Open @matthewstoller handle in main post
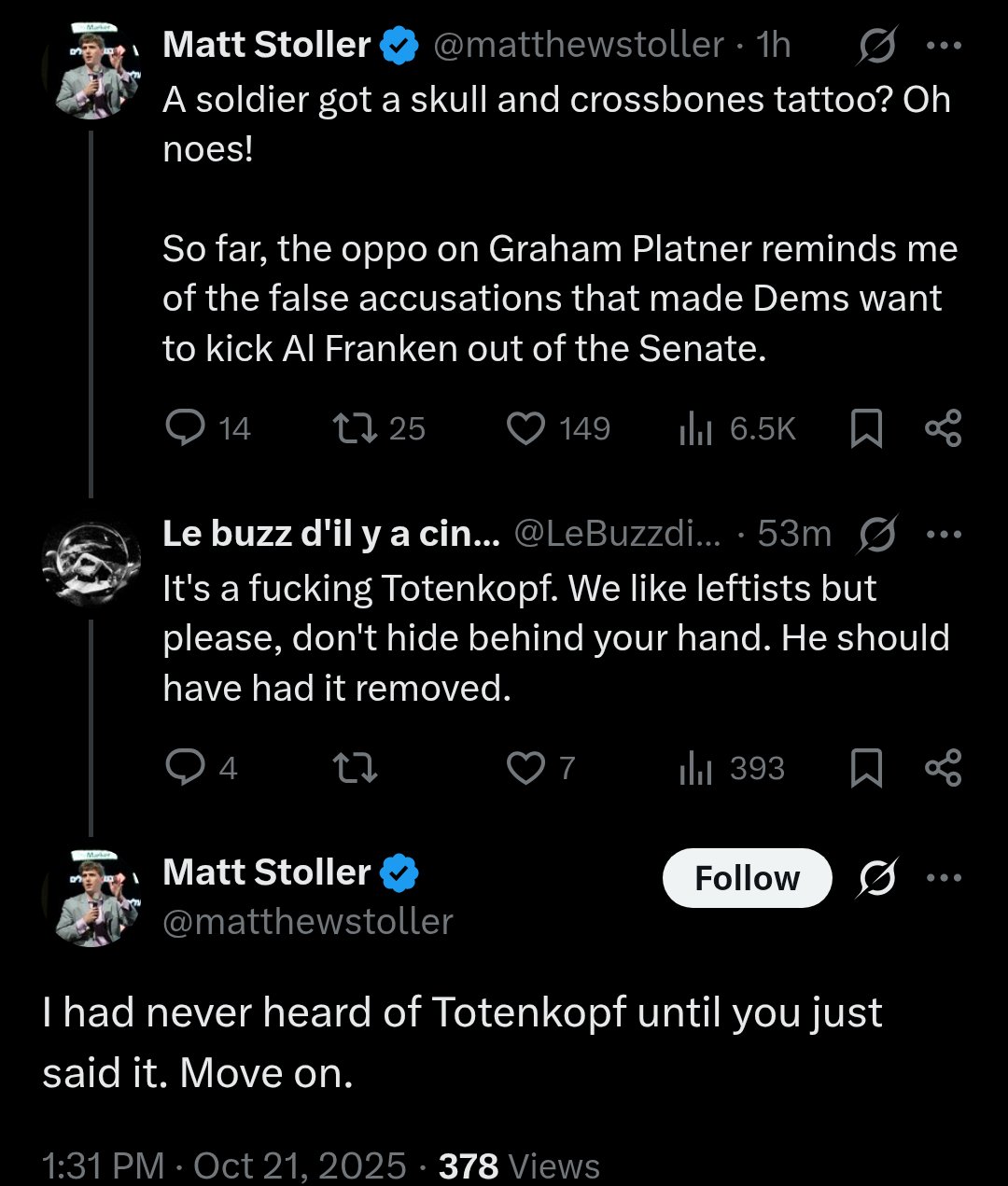This screenshot has height=1186, width=1008. click(308, 922)
